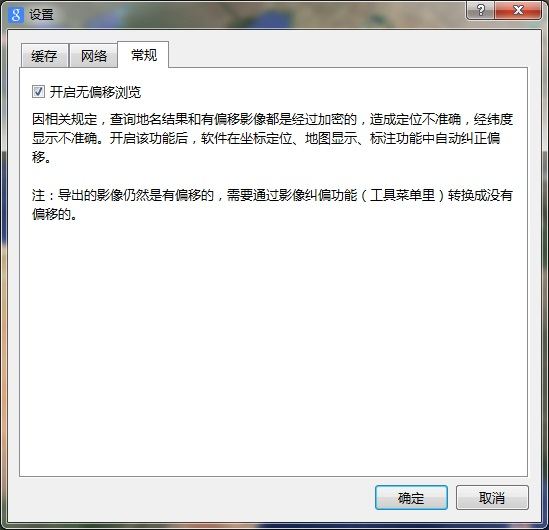Click the lone 移。 text line

pos(41,157)
